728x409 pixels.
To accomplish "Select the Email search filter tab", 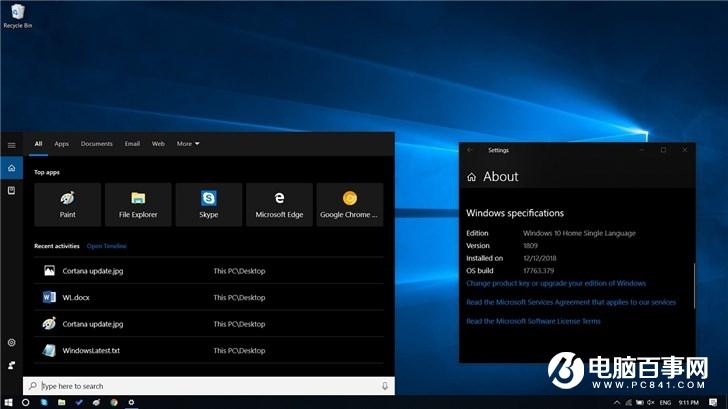I will tap(132, 144).
